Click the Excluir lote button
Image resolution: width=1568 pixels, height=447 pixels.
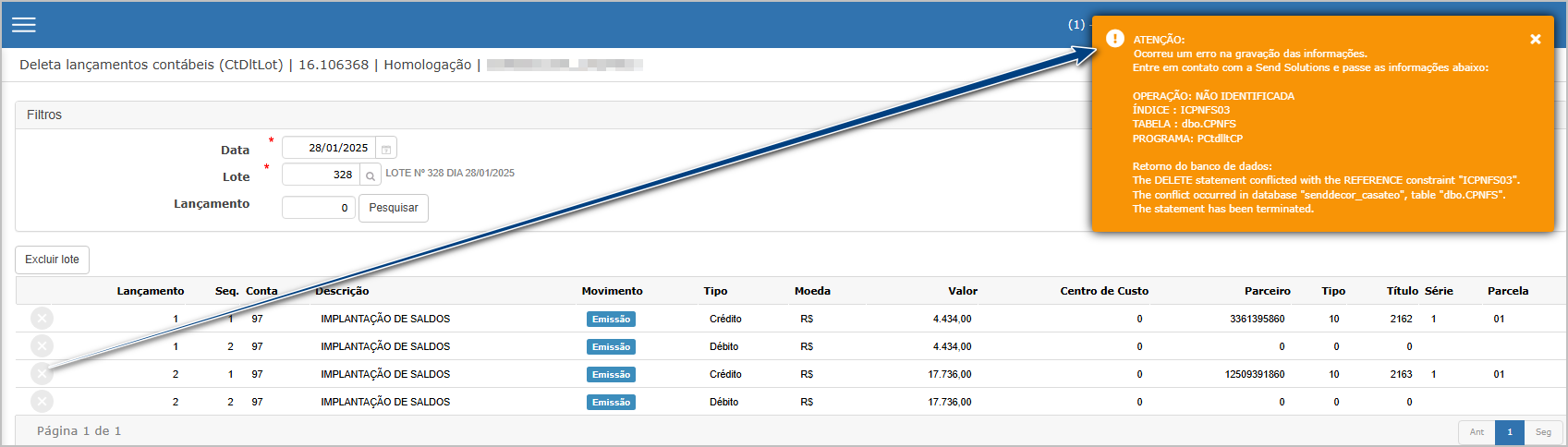[53, 260]
